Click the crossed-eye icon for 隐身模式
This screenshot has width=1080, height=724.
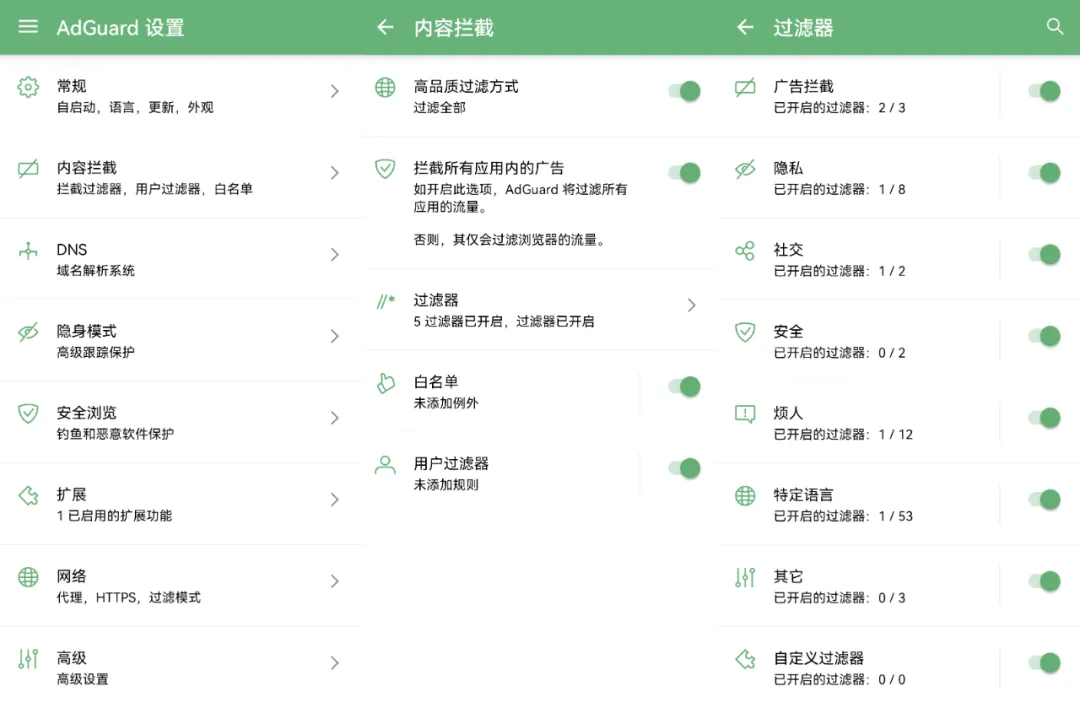(x=28, y=332)
